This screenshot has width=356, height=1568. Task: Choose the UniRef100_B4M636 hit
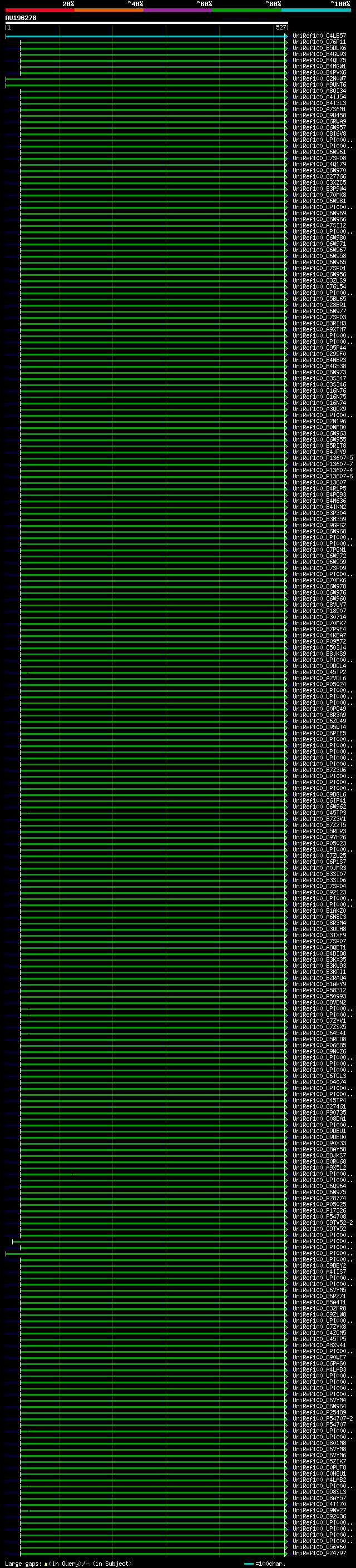pyautogui.click(x=319, y=501)
